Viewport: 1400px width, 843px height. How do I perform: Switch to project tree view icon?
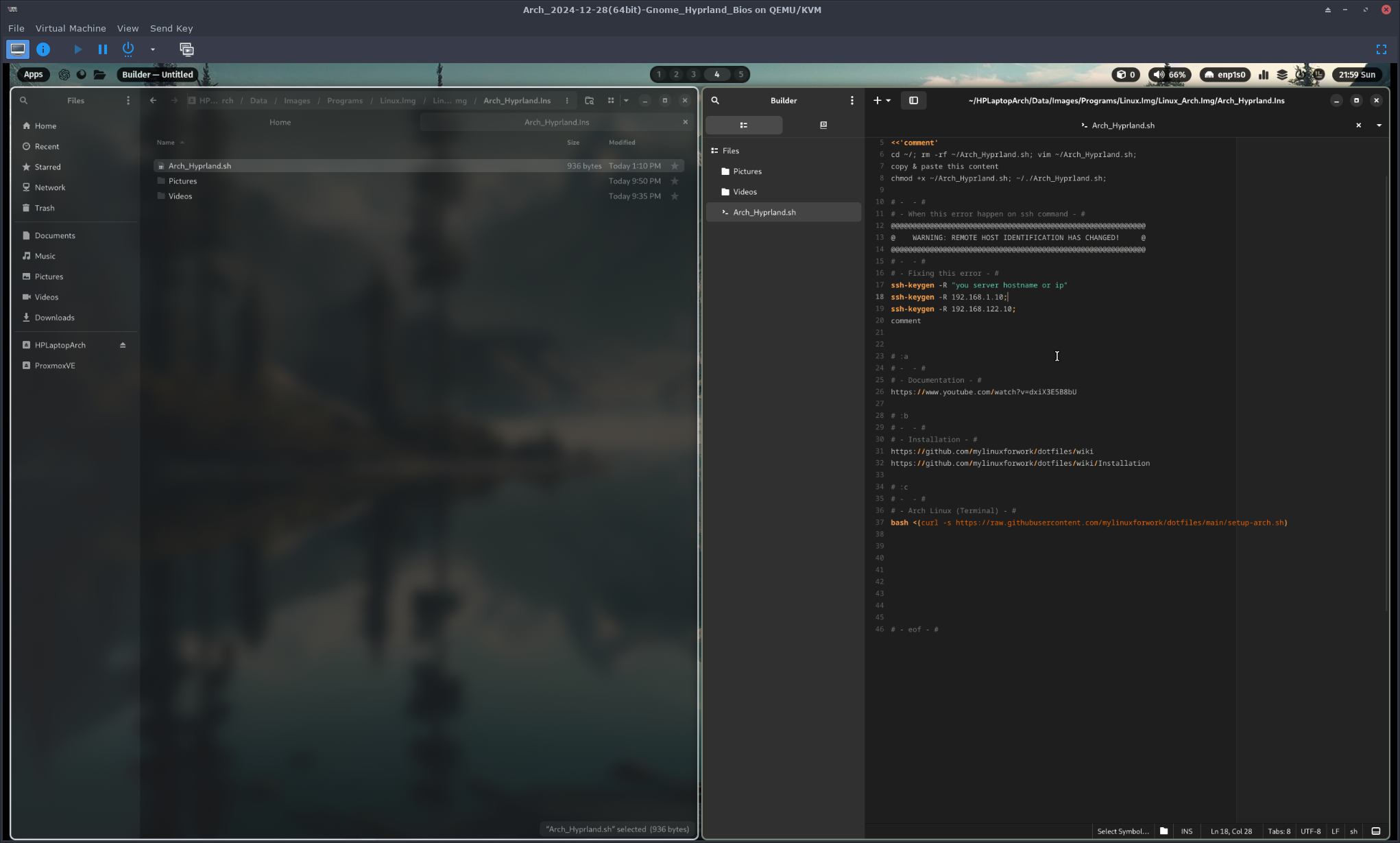tap(743, 125)
